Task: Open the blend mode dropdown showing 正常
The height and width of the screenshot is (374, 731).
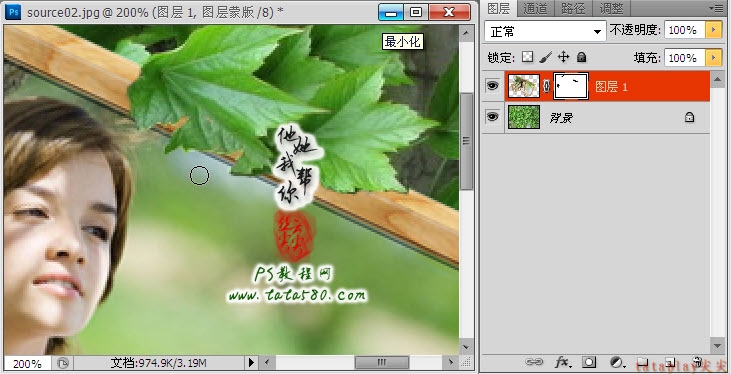Action: click(545, 31)
